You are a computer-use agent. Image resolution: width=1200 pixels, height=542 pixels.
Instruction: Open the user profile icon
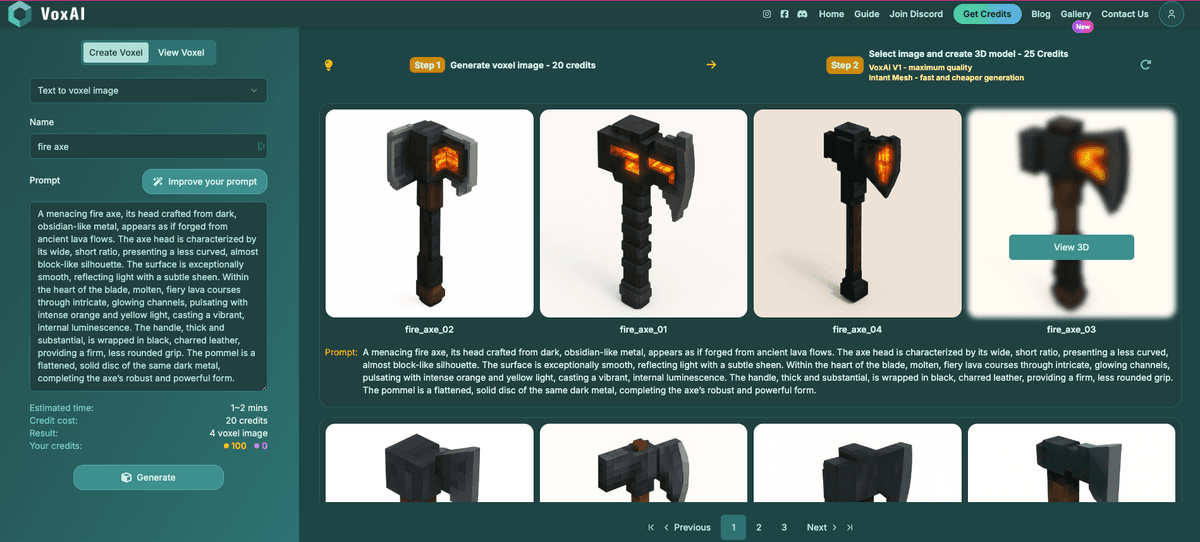click(x=1171, y=14)
